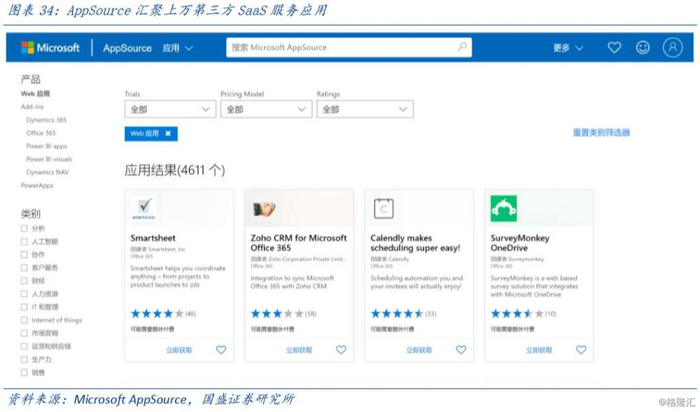Select Power BI apps product filter
700x412 pixels.
coord(46,146)
